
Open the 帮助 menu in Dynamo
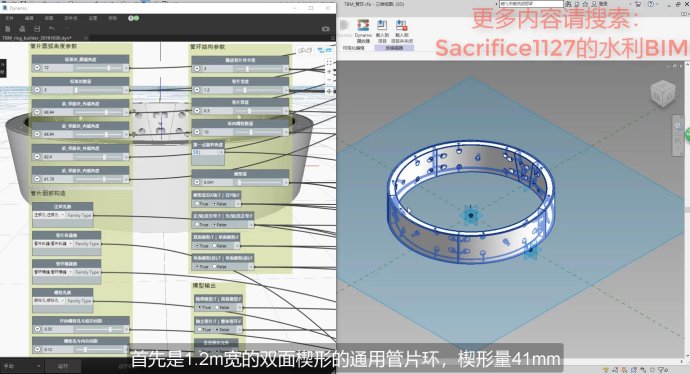tap(113, 18)
